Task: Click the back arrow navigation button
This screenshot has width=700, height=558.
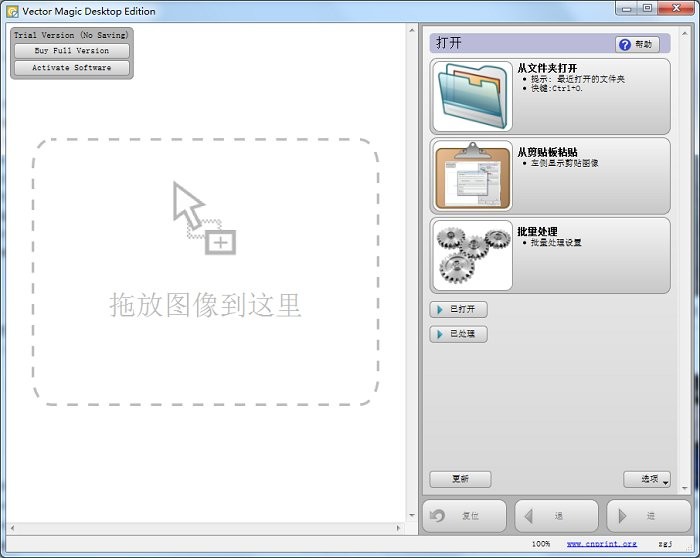Action: point(556,516)
